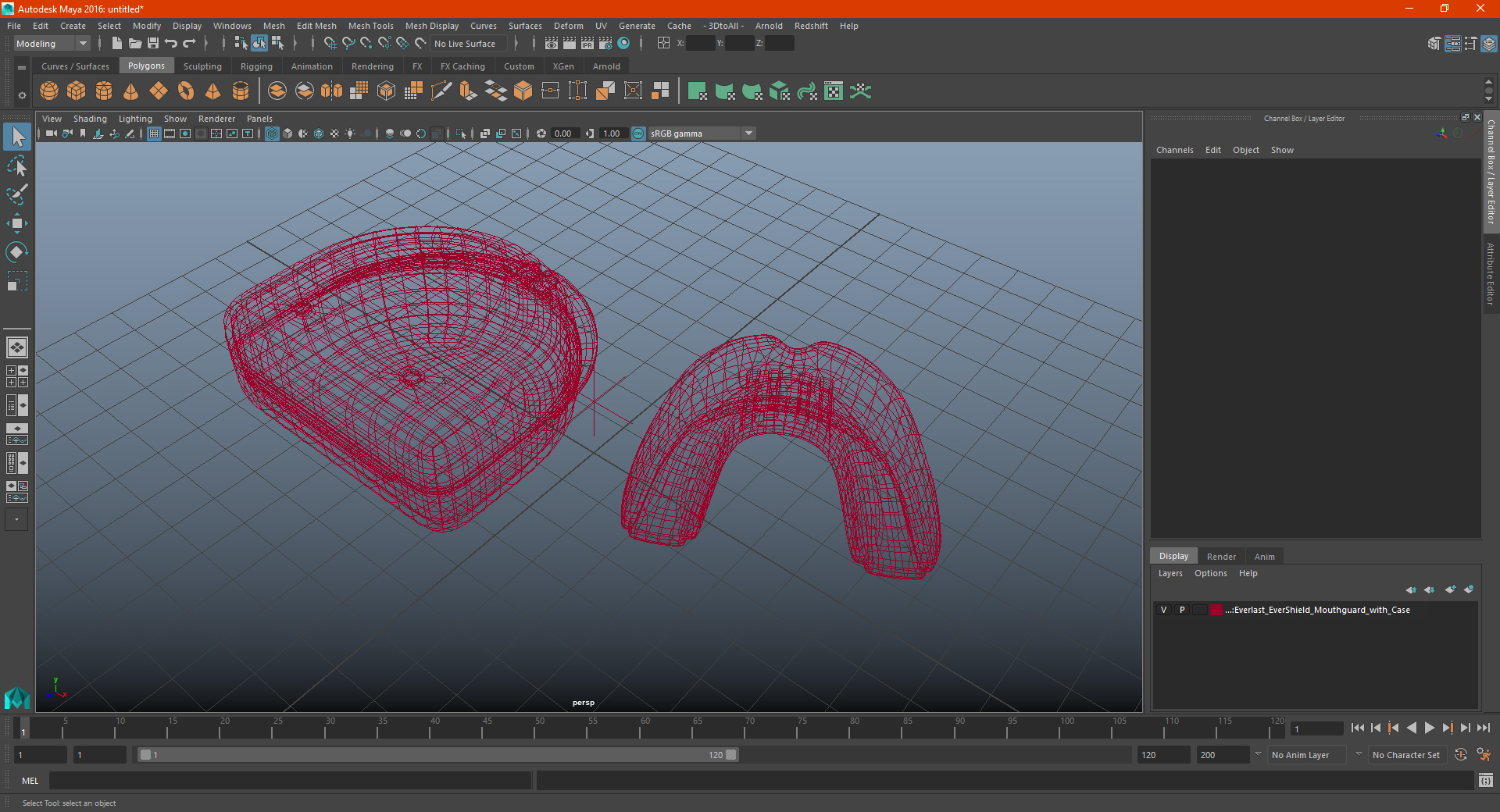1500x812 pixels.
Task: Toggle Auto Key button
Action: tap(1460, 755)
